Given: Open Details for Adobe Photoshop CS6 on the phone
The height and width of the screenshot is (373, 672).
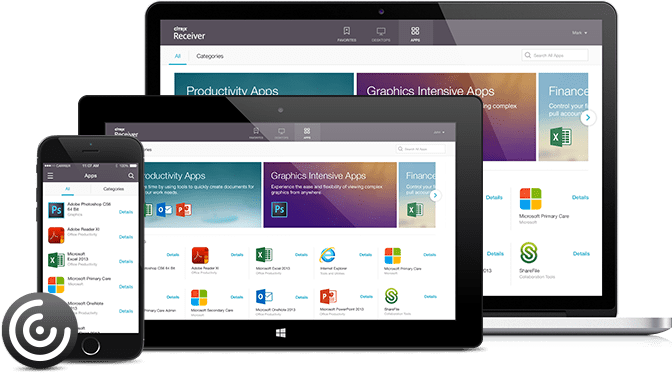Looking at the screenshot, I should point(126,212).
